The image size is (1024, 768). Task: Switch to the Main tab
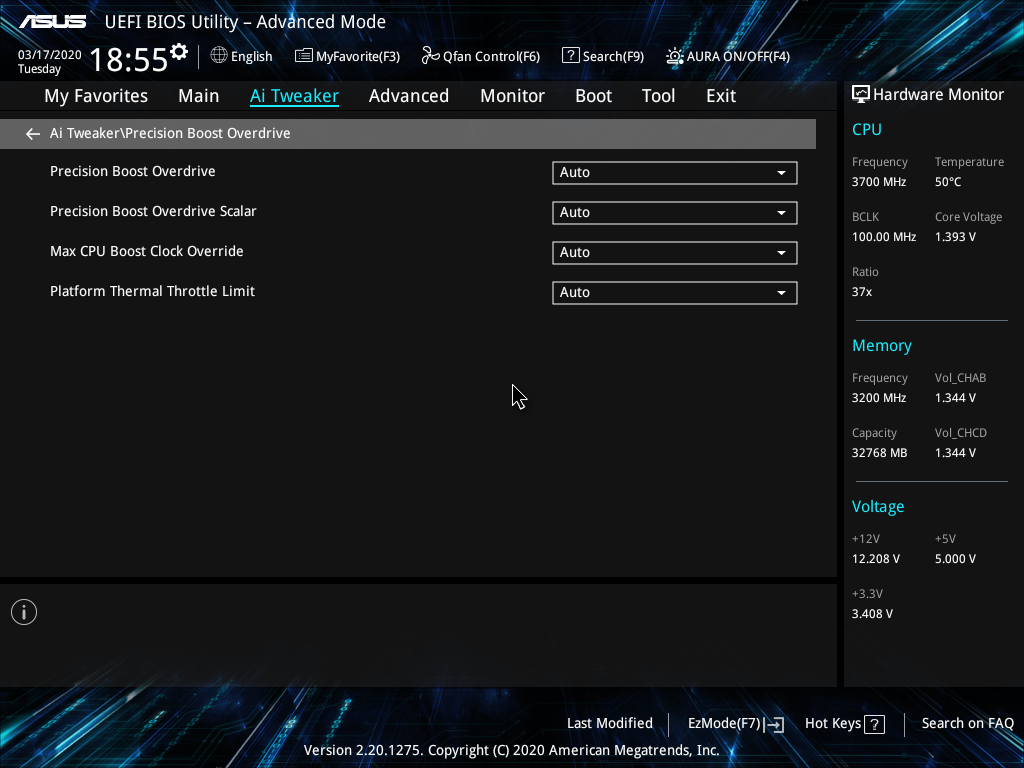click(x=199, y=96)
